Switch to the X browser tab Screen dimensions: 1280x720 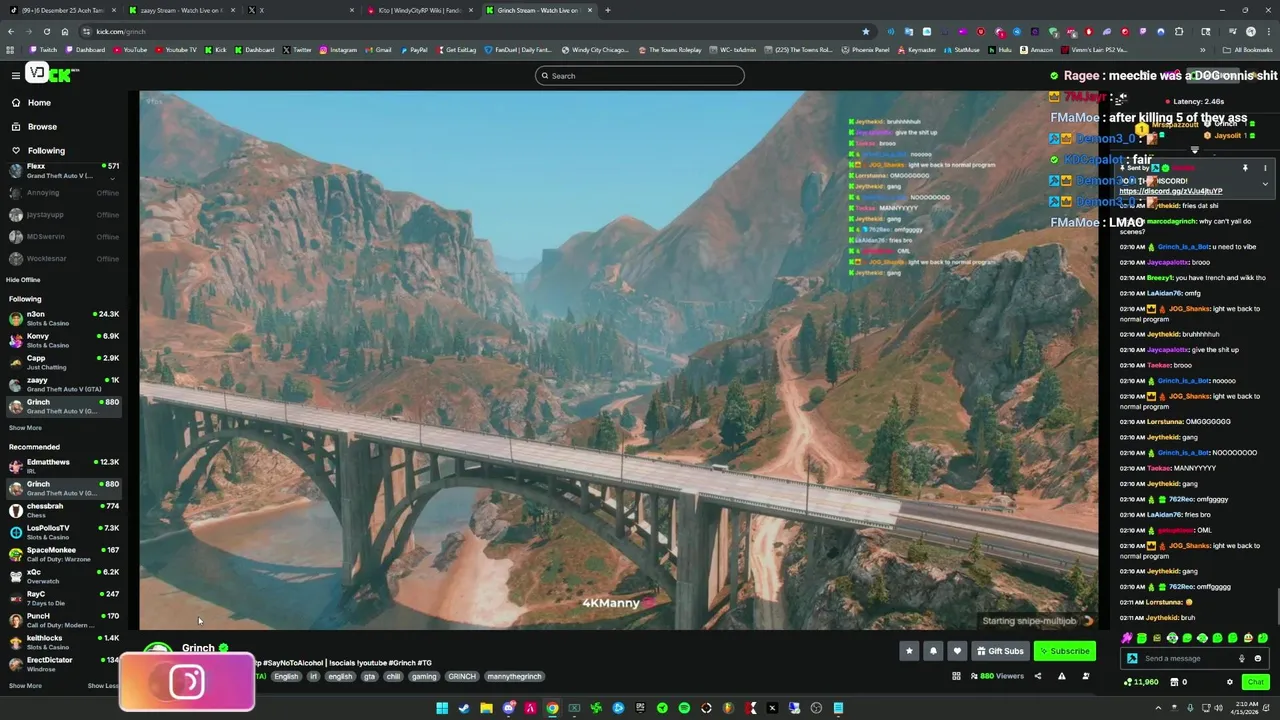click(300, 10)
